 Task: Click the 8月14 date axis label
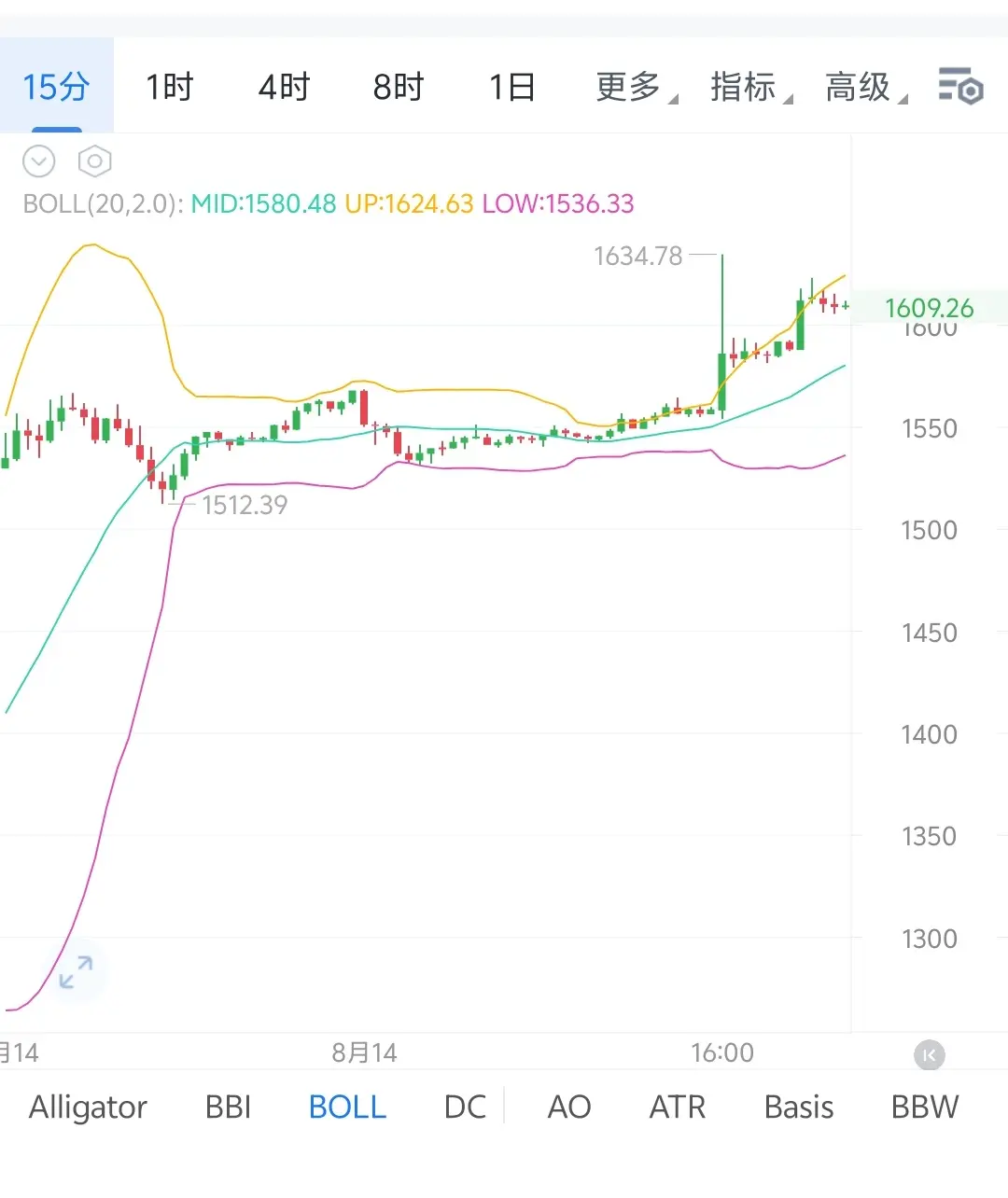point(364,1052)
